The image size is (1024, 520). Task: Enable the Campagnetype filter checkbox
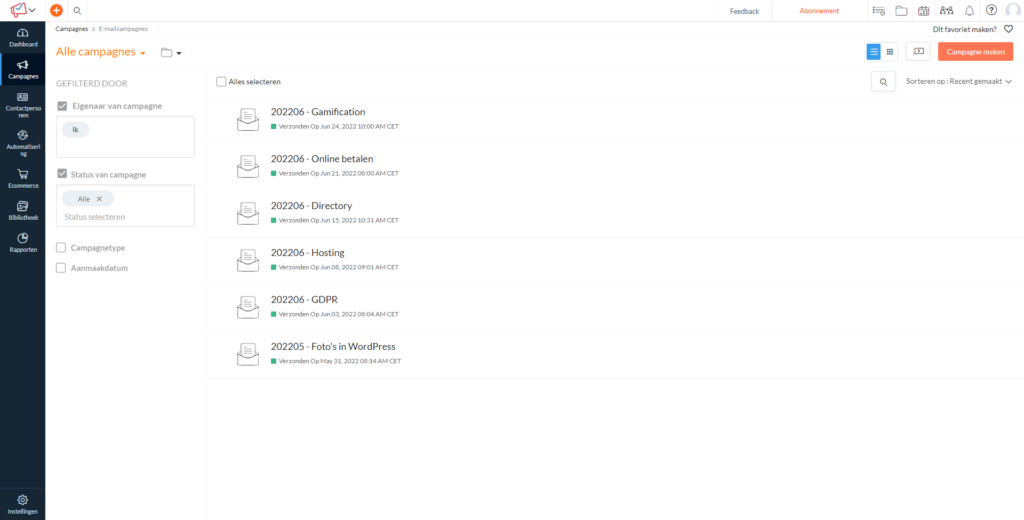(x=61, y=248)
